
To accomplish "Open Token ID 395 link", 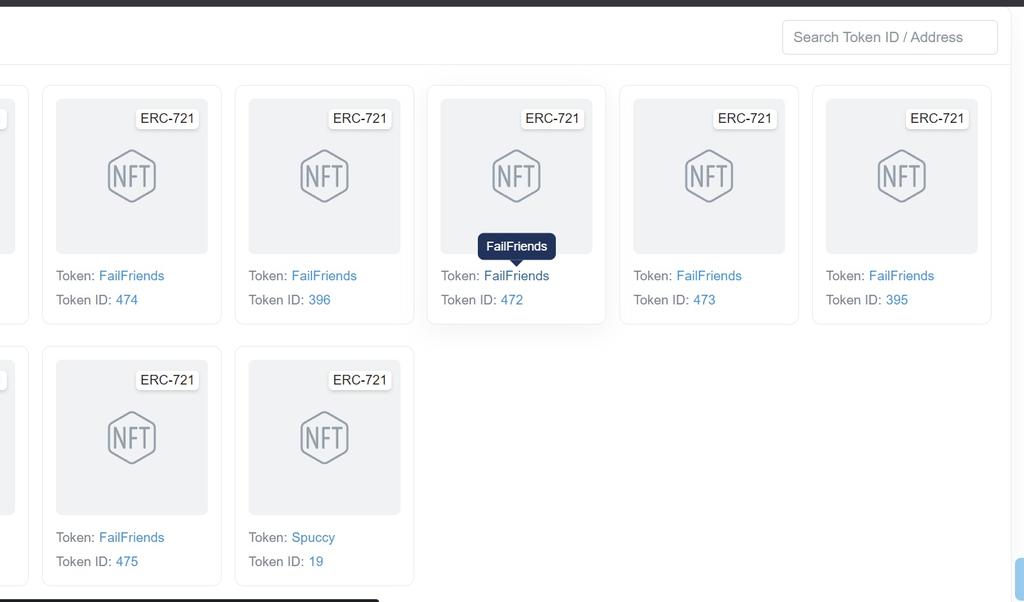I will pyautogui.click(x=897, y=300).
